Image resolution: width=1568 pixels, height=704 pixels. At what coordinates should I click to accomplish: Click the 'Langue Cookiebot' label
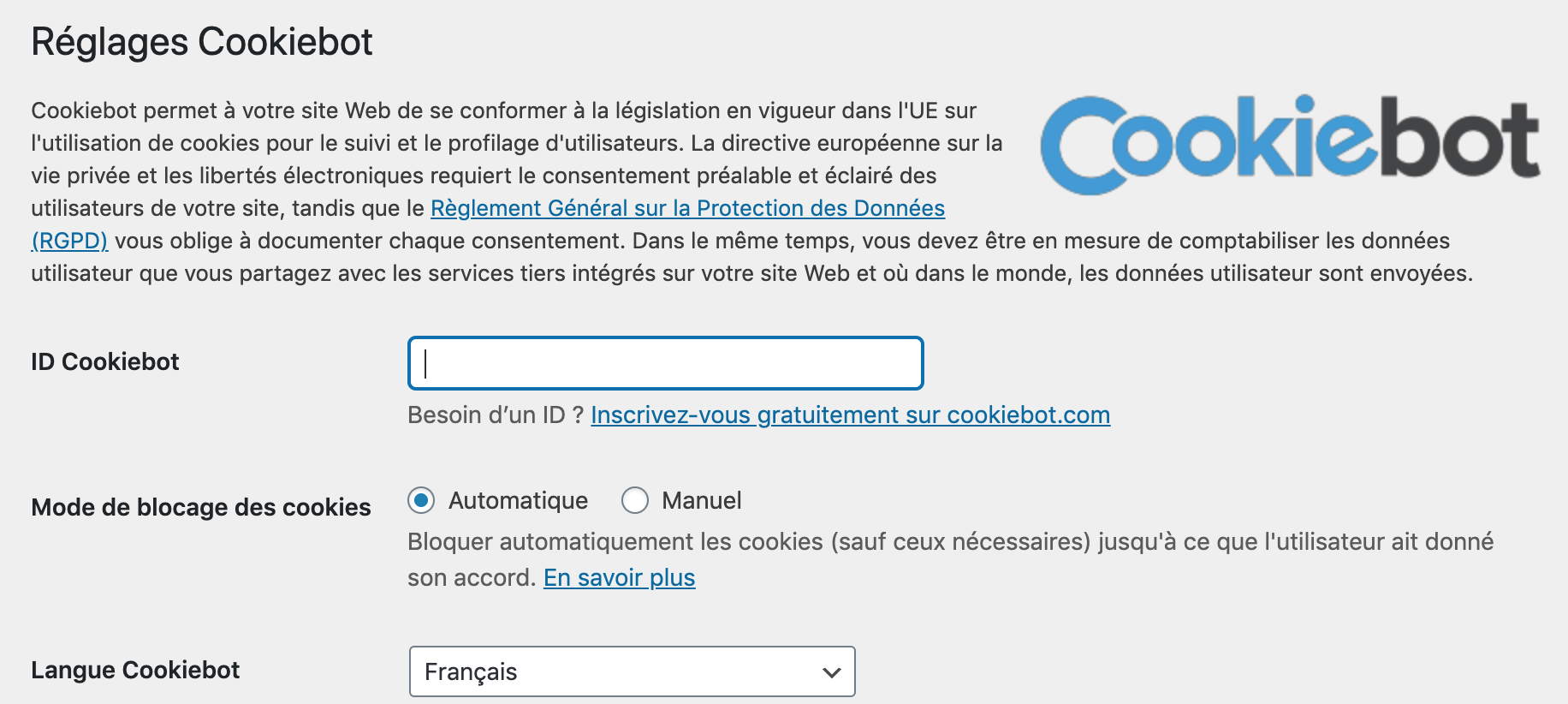tap(135, 670)
